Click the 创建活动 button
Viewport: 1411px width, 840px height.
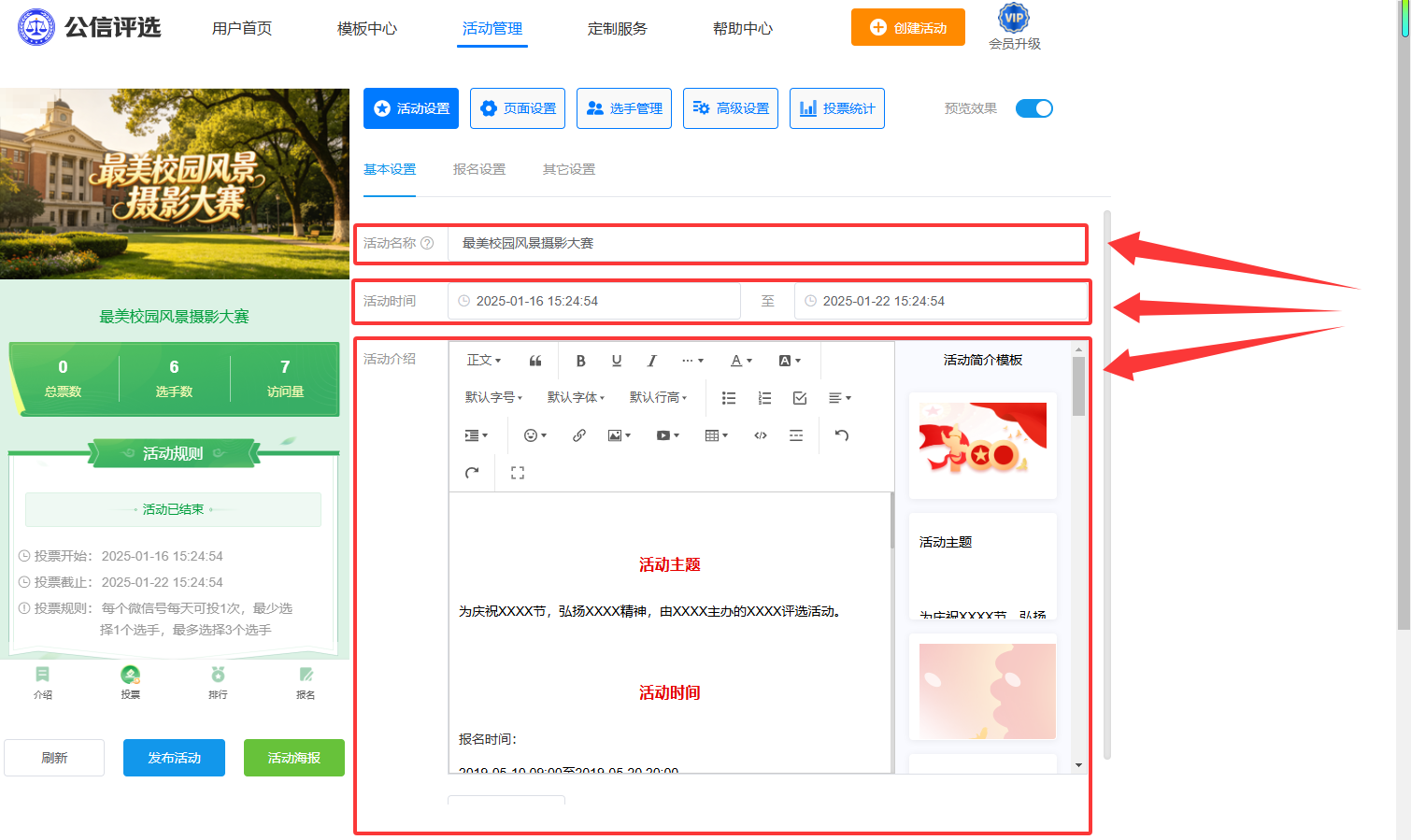pyautogui.click(x=908, y=27)
